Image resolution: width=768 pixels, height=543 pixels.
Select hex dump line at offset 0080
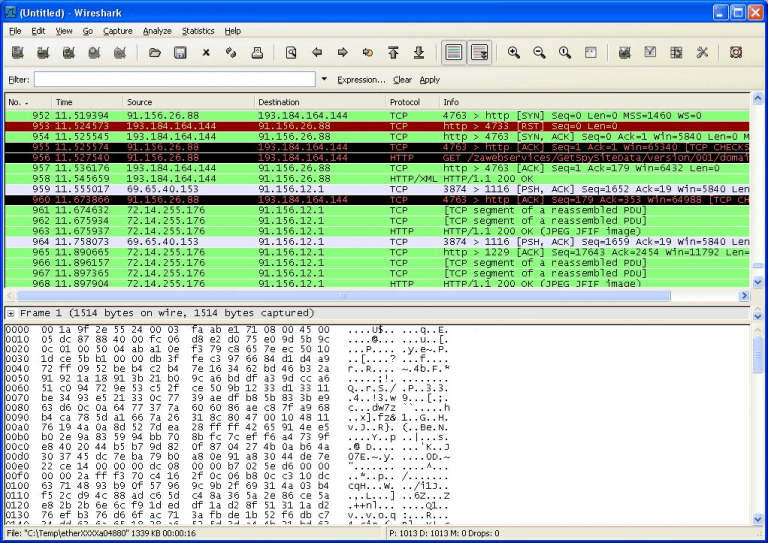tap(228, 407)
